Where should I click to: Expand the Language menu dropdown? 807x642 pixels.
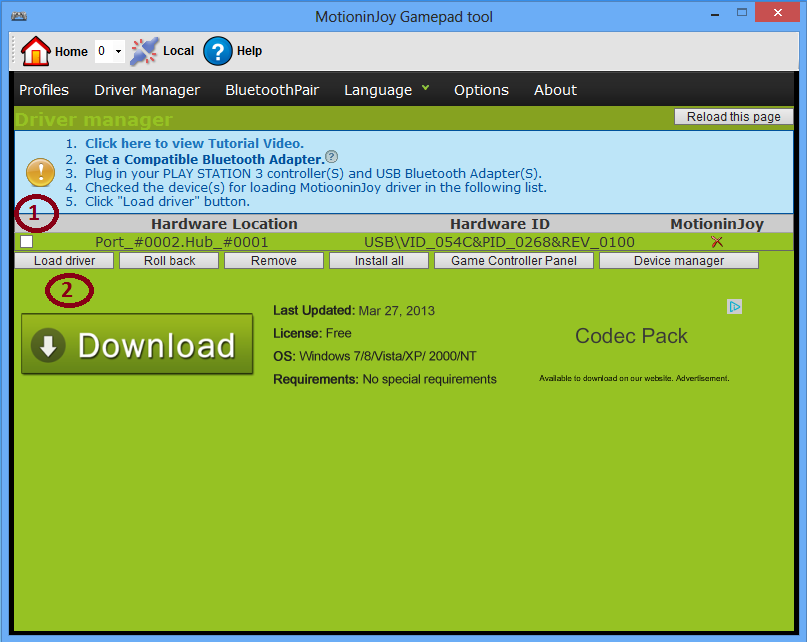click(x=386, y=90)
